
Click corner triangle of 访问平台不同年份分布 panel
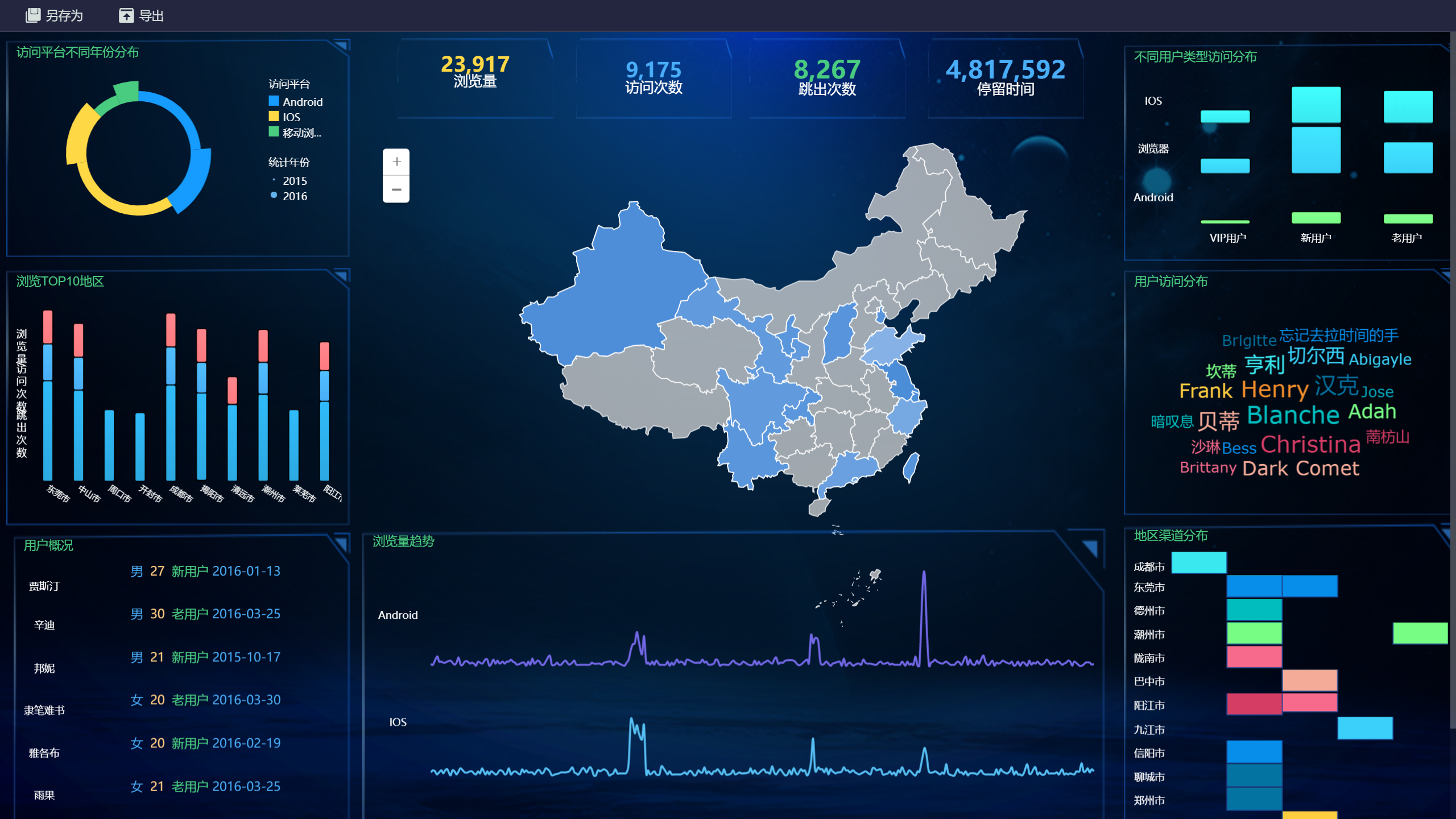tap(341, 45)
